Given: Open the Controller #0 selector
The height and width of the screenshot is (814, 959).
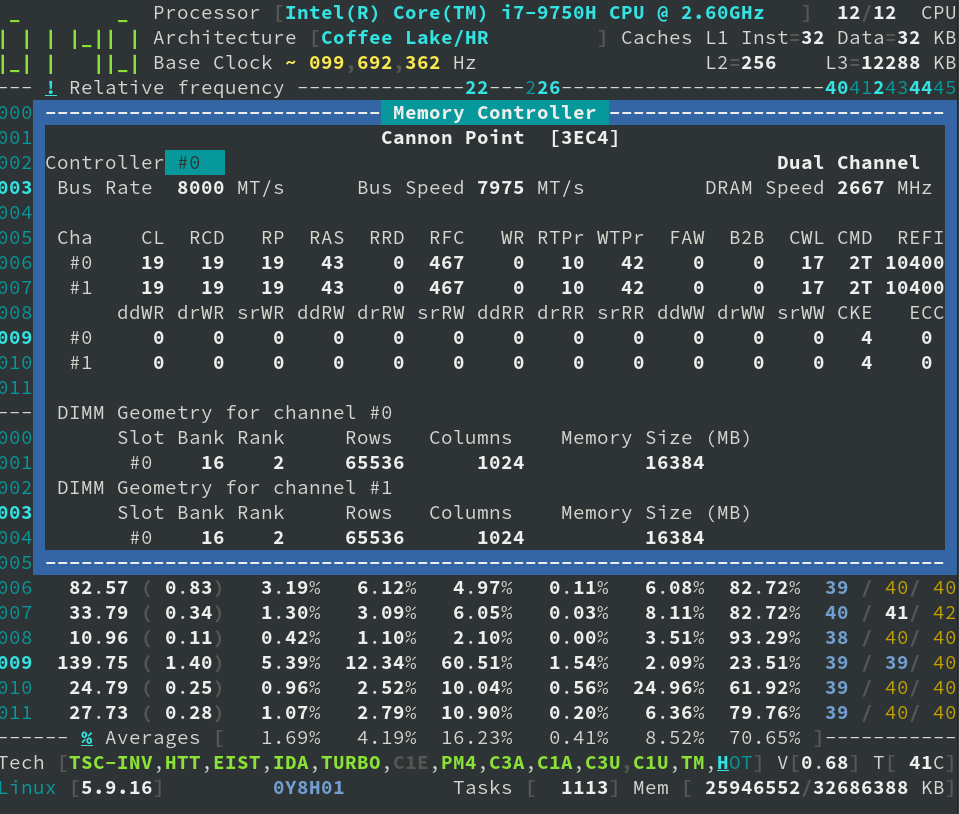Looking at the screenshot, I should pyautogui.click(x=197, y=162).
